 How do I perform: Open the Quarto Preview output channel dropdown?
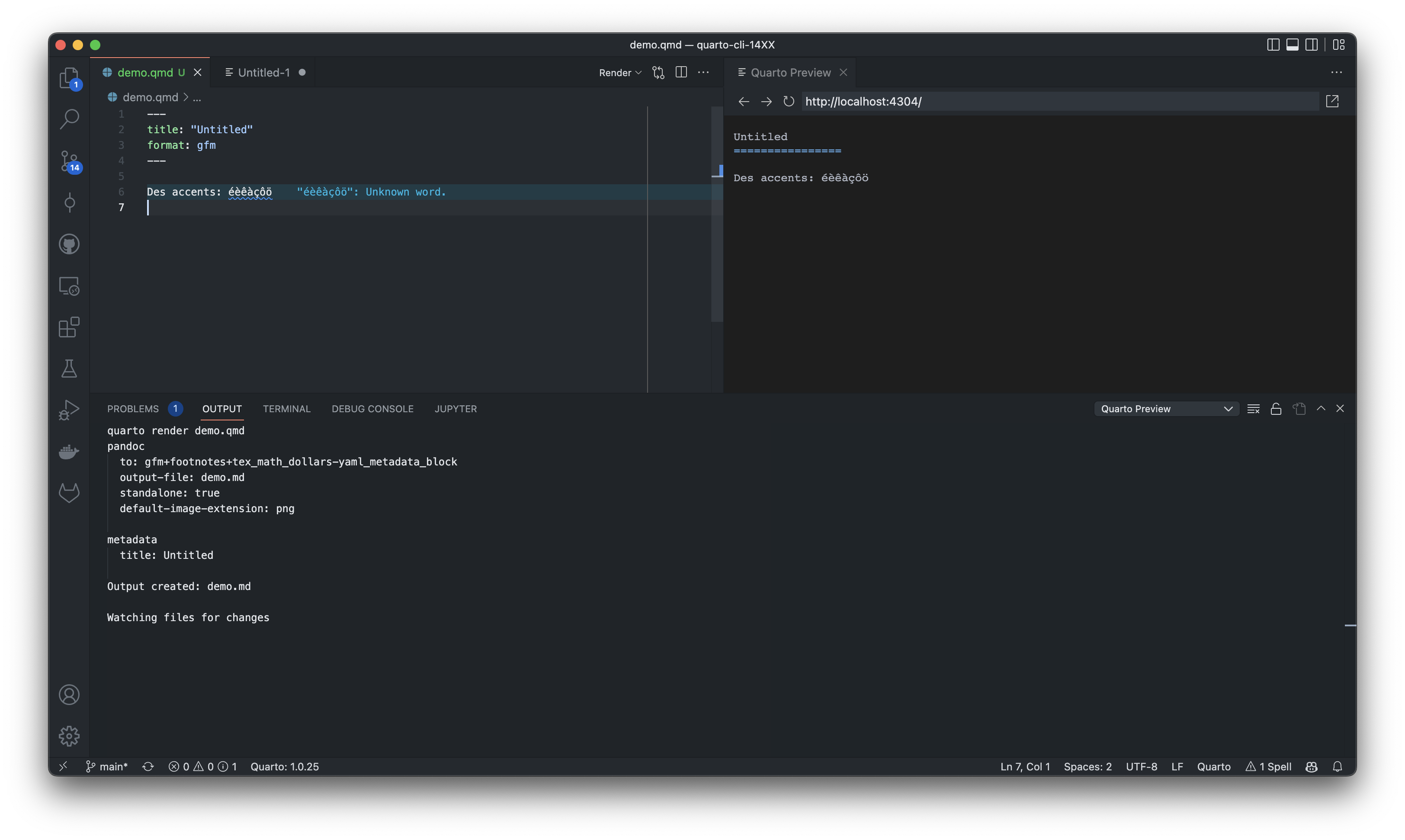pos(1165,408)
